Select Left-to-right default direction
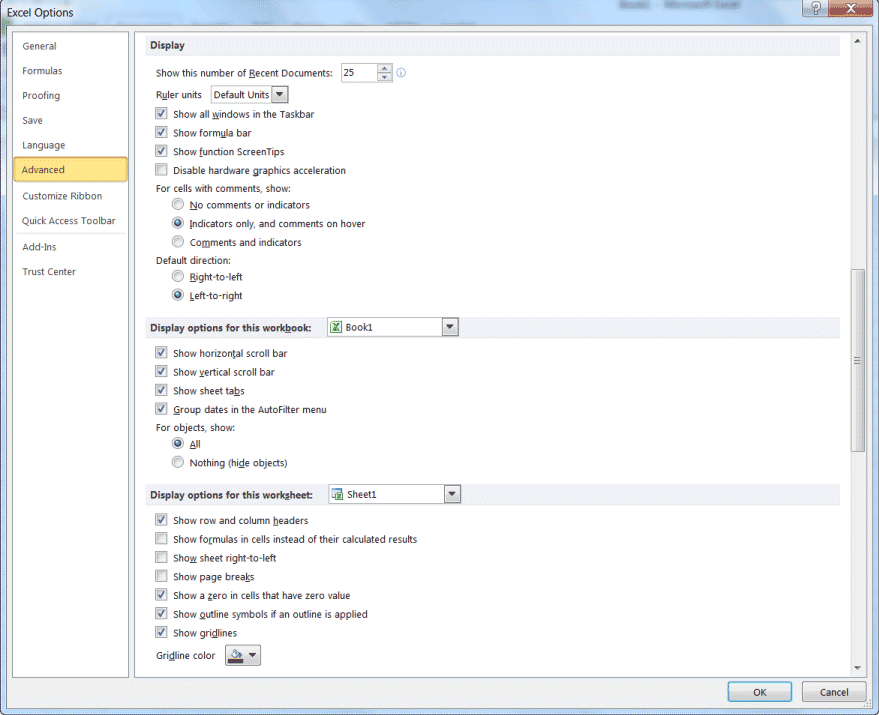 click(178, 295)
